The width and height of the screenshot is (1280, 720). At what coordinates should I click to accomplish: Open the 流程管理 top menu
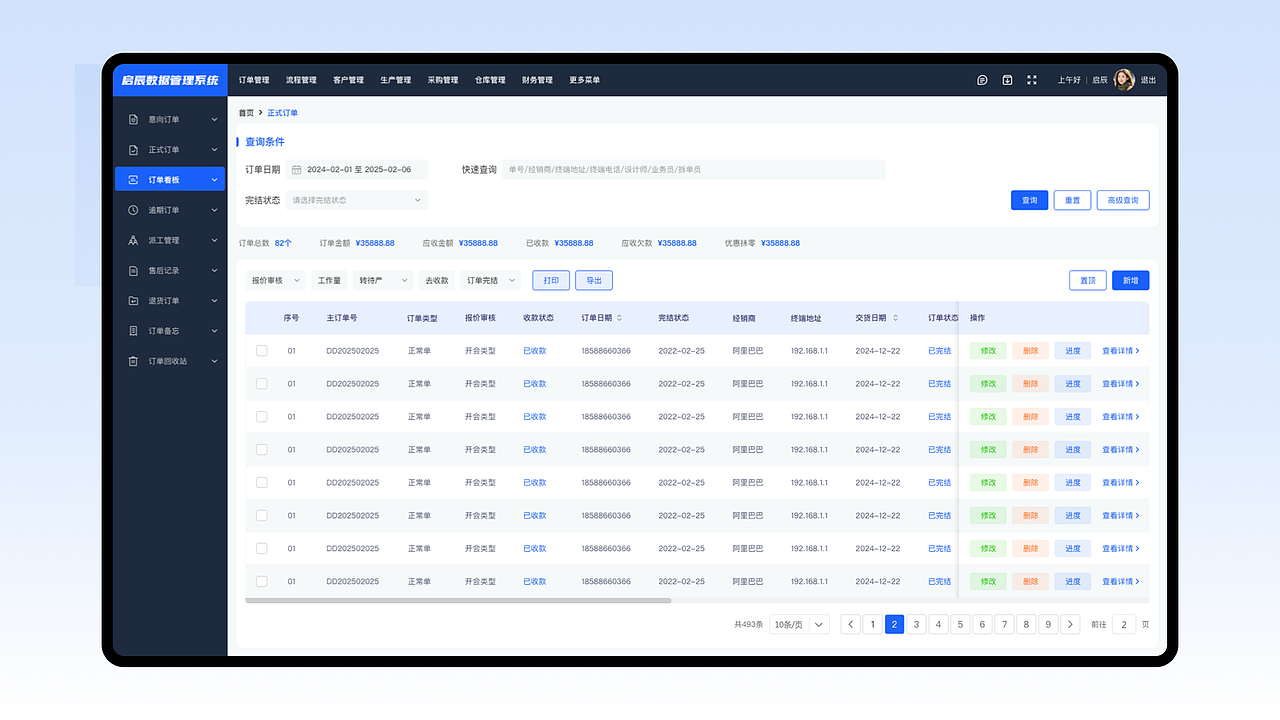point(301,80)
